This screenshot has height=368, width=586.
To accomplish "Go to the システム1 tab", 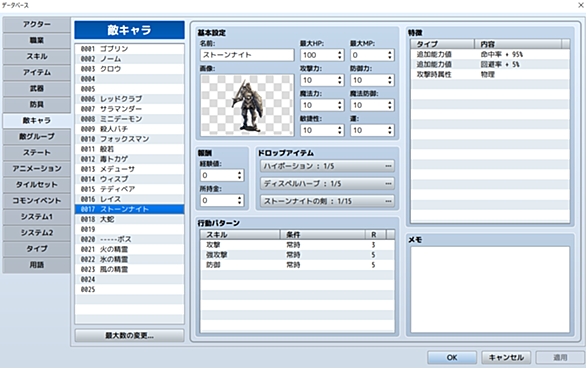I will point(36,217).
